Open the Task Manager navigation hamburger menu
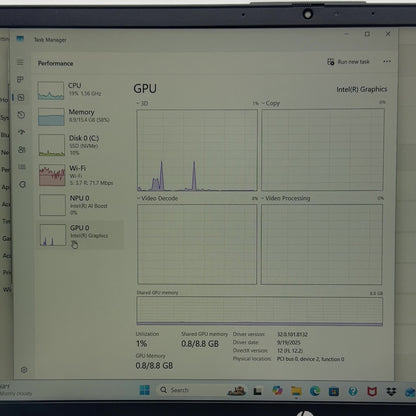The height and width of the screenshot is (416, 416). (20, 62)
